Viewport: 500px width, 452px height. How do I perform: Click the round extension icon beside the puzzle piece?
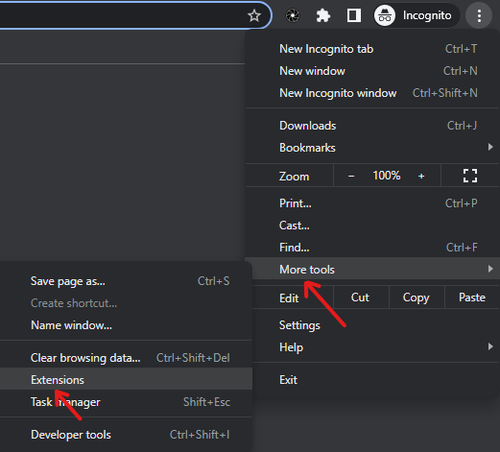tap(293, 15)
